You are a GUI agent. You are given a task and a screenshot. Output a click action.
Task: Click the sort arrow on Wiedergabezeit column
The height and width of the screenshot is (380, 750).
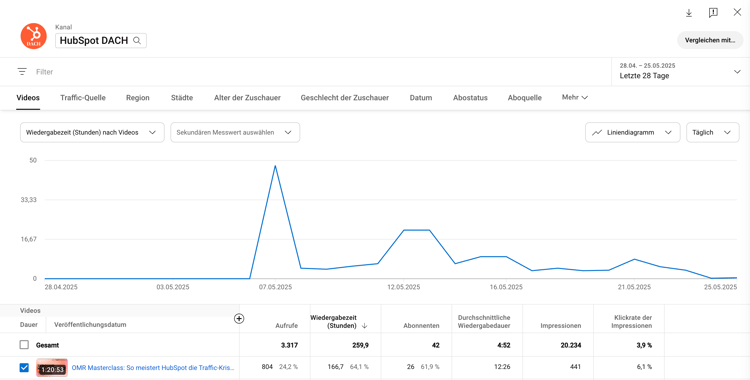click(x=364, y=326)
